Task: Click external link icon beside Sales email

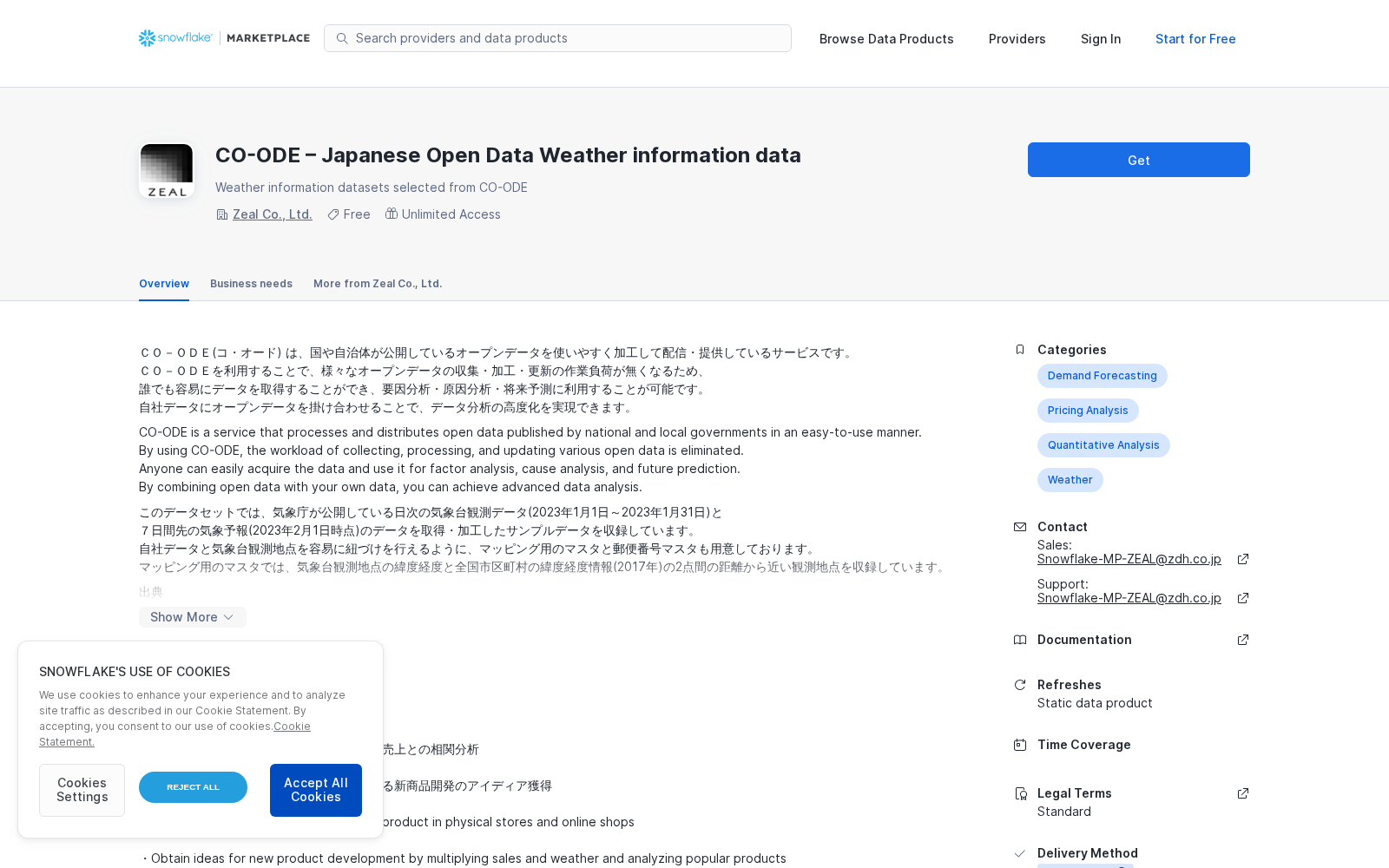Action: coord(1243,559)
